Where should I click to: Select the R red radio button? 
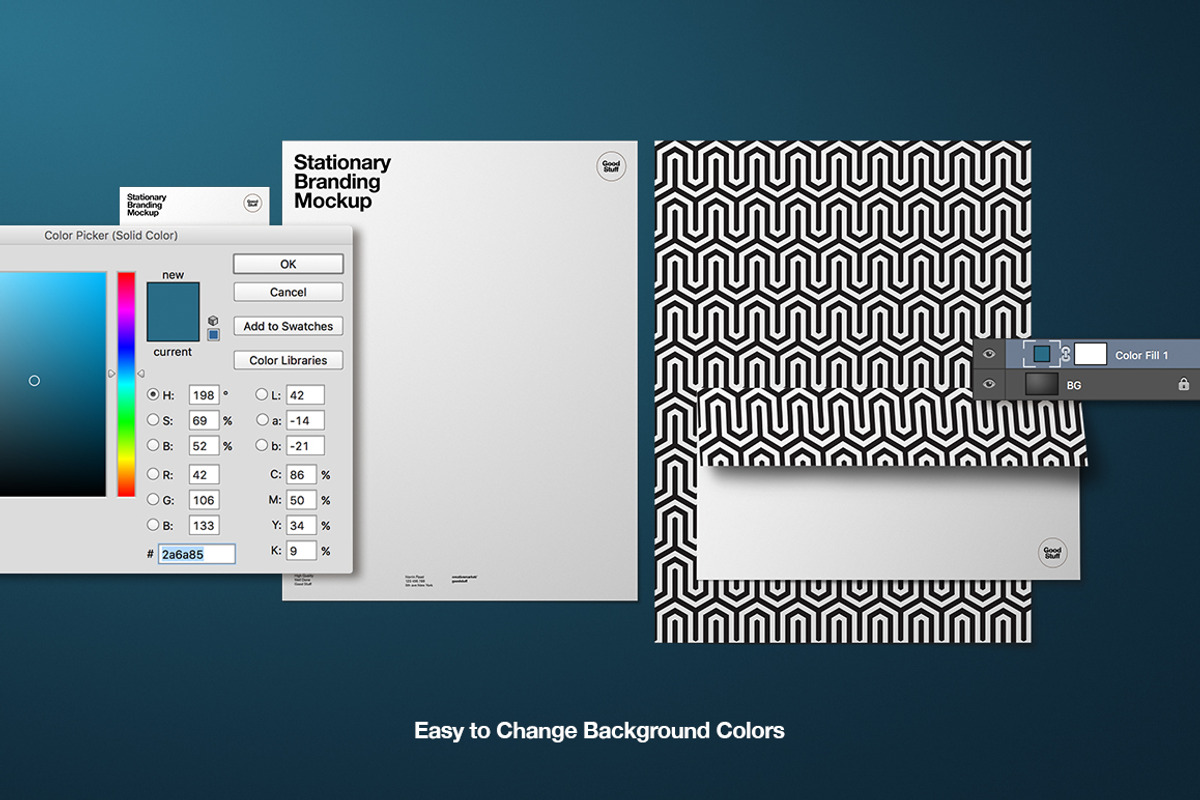coord(153,474)
